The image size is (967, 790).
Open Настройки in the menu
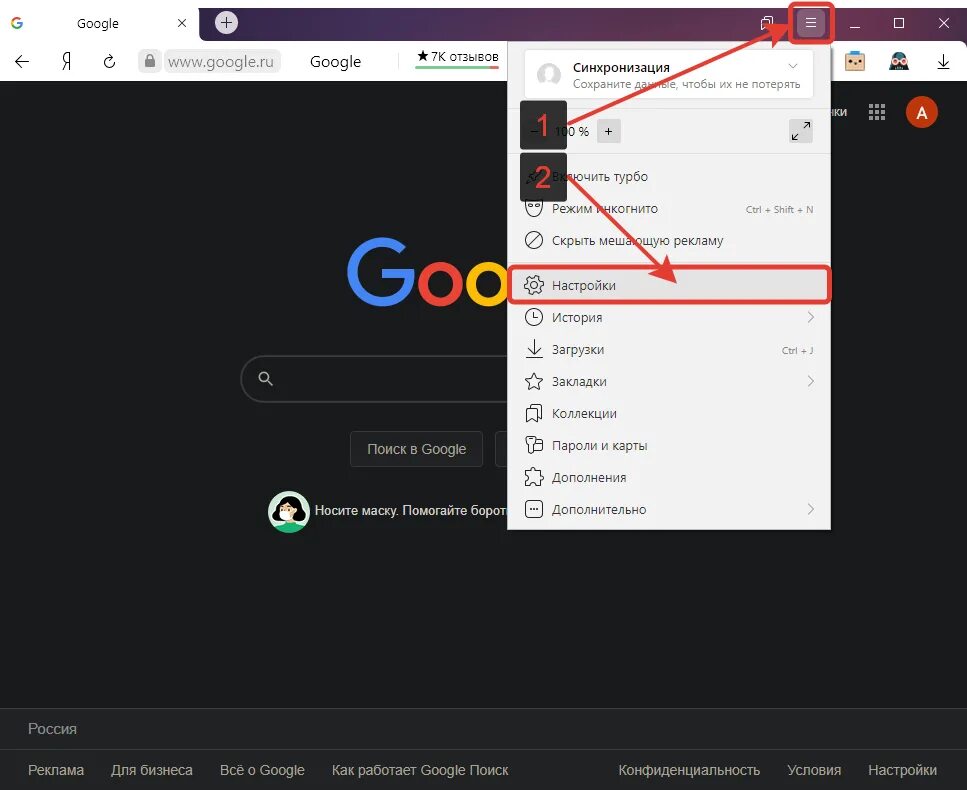coord(669,286)
